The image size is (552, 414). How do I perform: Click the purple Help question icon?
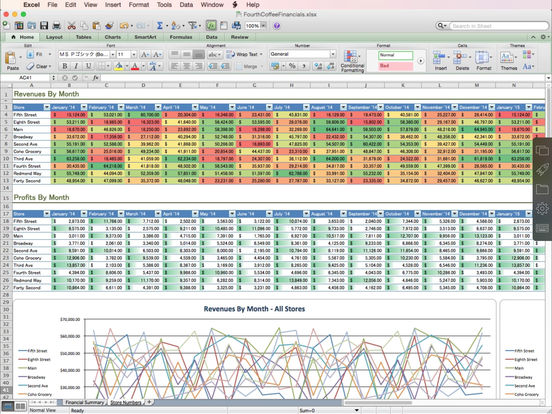point(277,25)
